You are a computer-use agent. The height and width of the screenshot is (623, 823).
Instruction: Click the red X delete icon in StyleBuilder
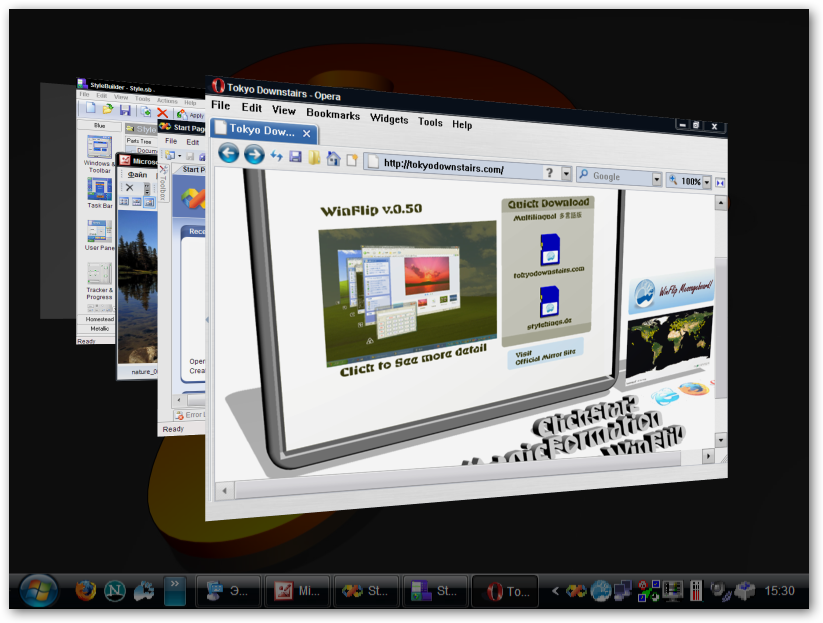[162, 113]
